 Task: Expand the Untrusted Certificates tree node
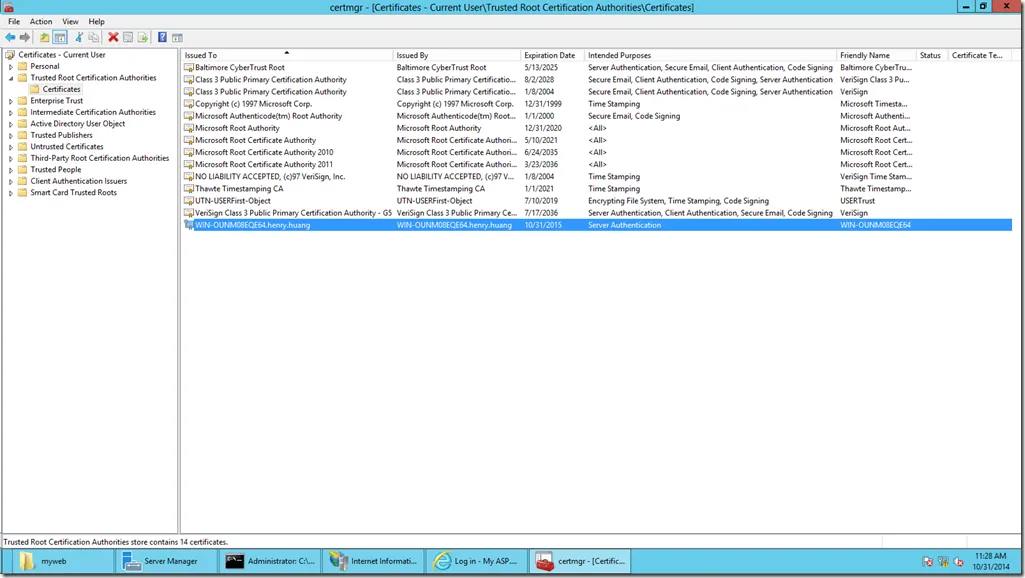pos(10,147)
